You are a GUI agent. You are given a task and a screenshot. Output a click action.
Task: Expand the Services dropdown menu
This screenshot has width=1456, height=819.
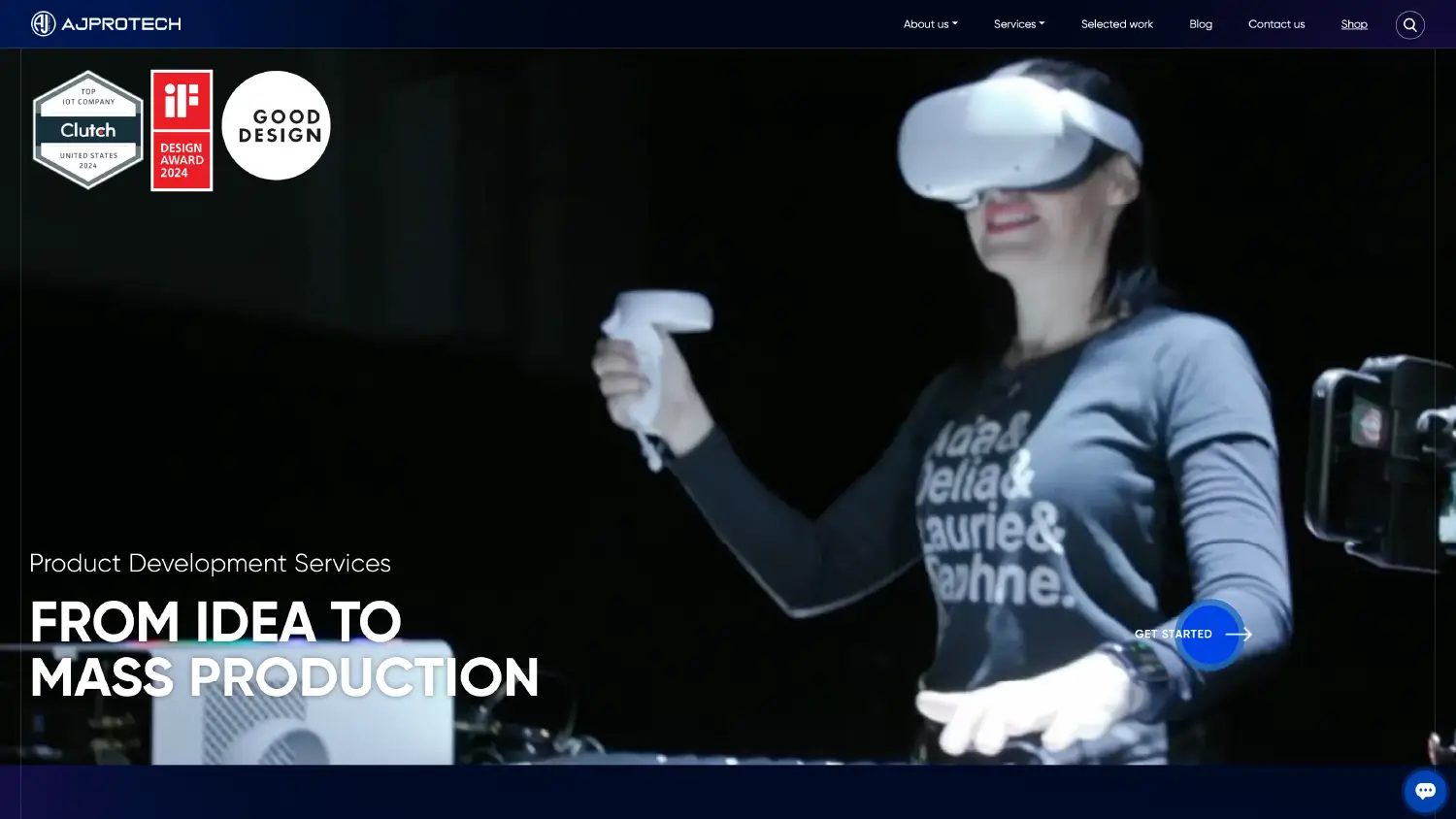1019,24
